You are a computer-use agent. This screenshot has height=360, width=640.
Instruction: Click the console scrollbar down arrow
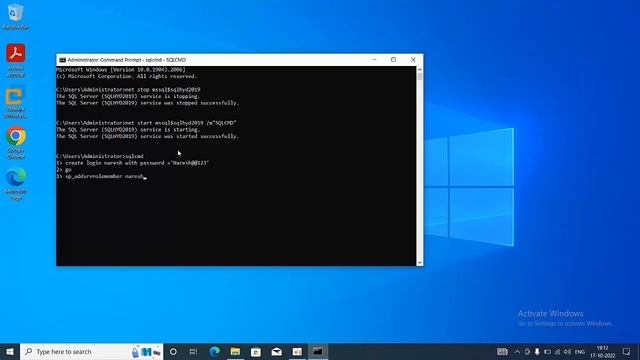pos(420,262)
